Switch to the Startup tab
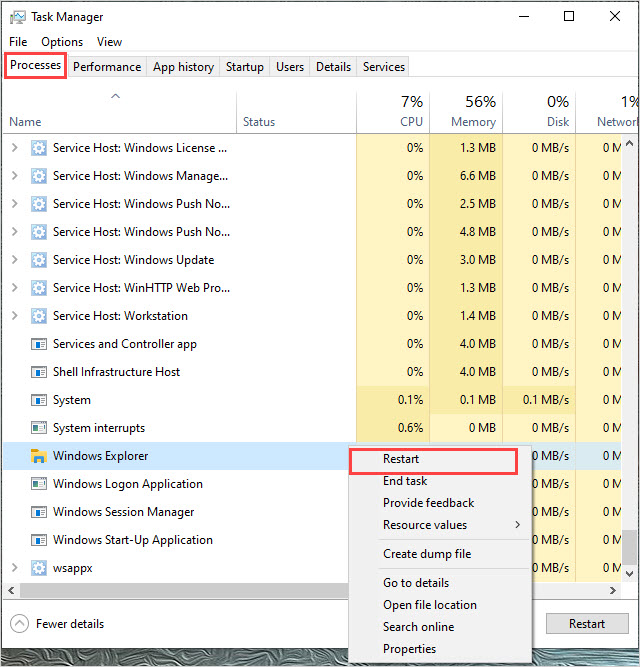The width and height of the screenshot is (640, 667). (x=245, y=67)
